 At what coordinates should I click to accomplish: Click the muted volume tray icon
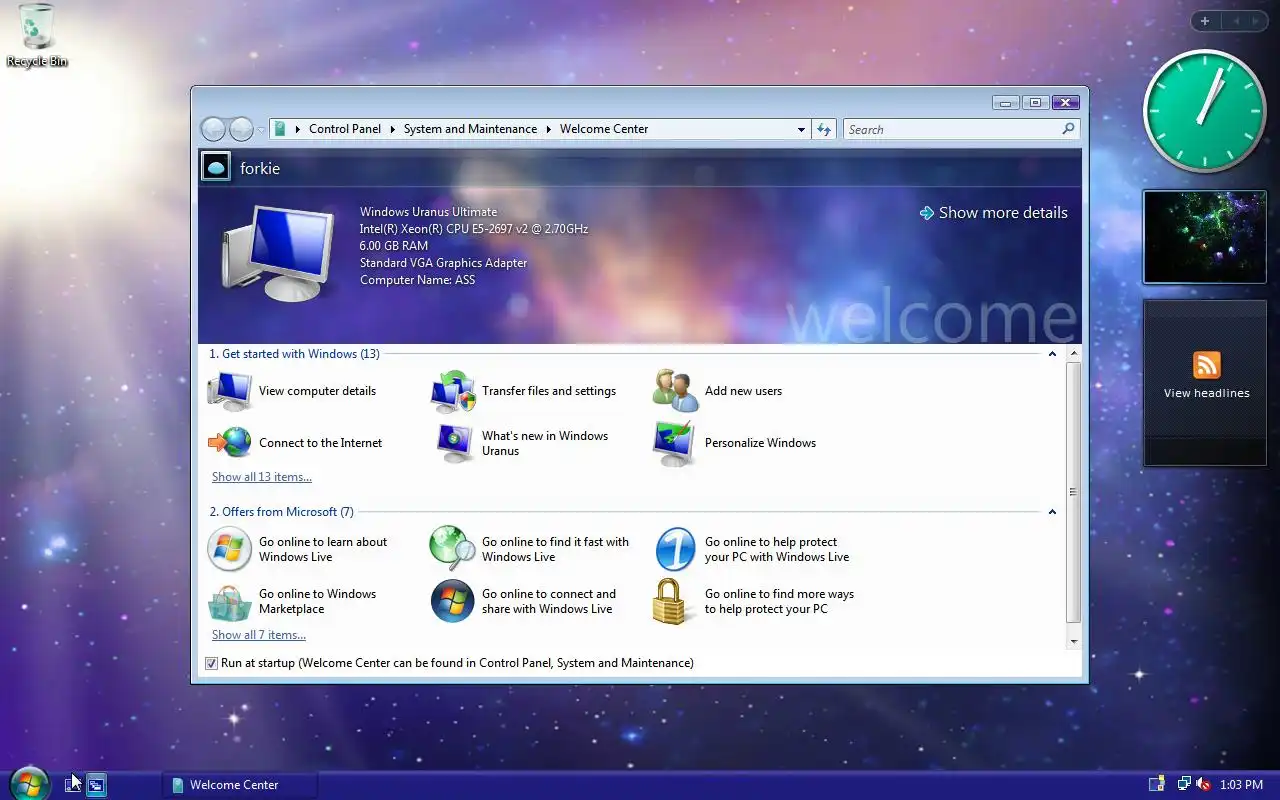coord(1203,785)
